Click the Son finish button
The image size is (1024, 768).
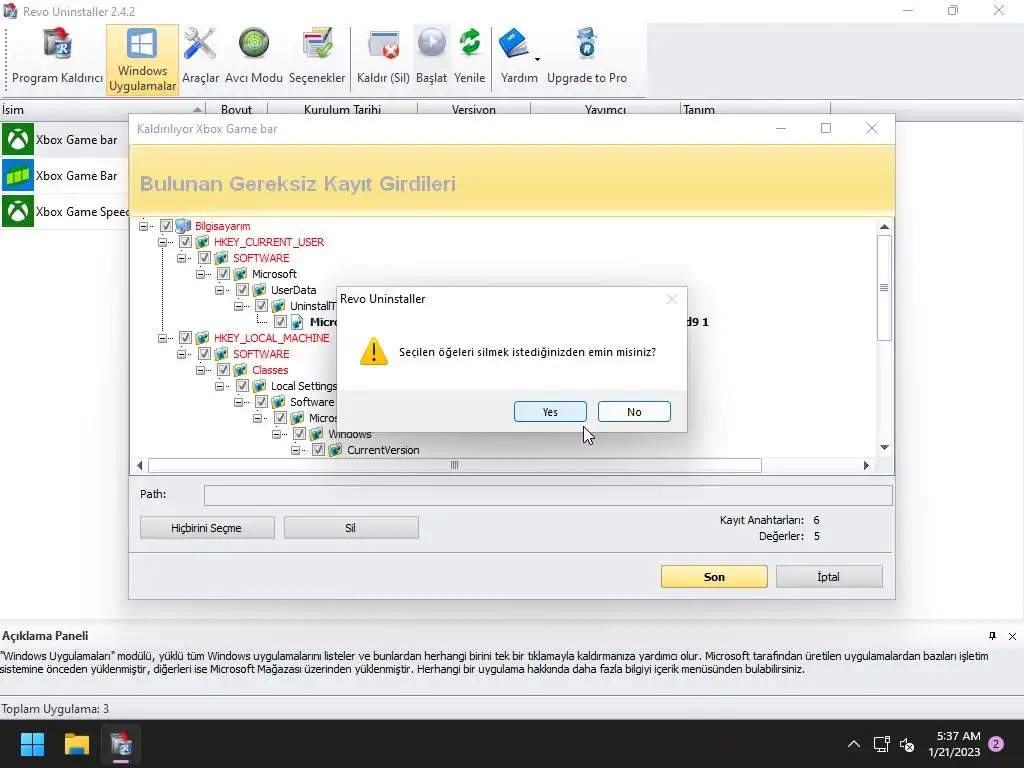click(x=714, y=577)
